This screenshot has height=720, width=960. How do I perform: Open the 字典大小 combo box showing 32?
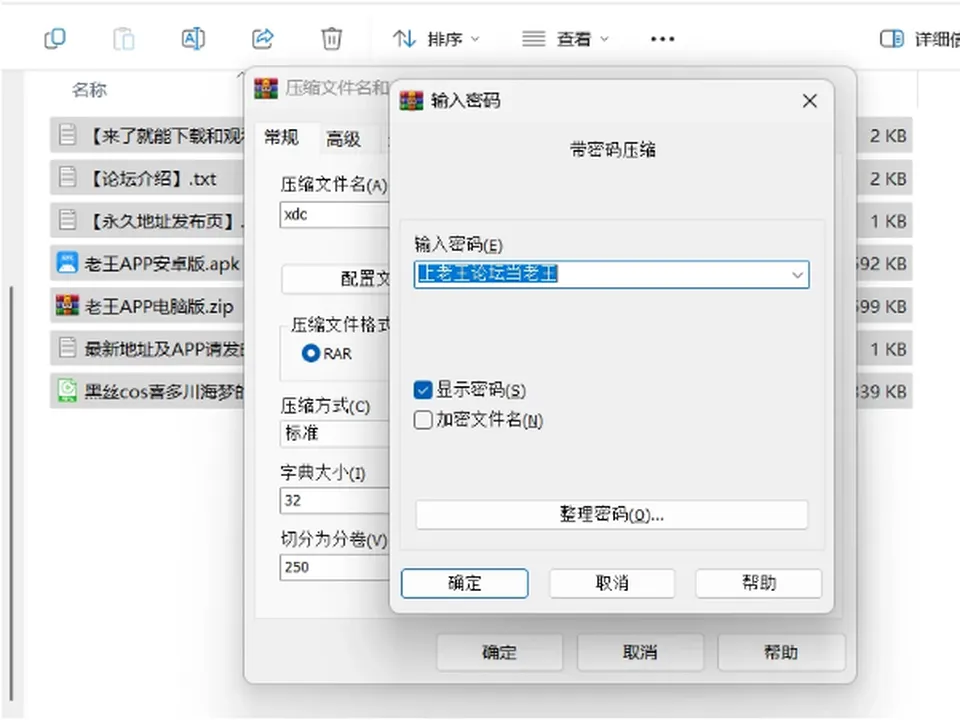click(334, 500)
